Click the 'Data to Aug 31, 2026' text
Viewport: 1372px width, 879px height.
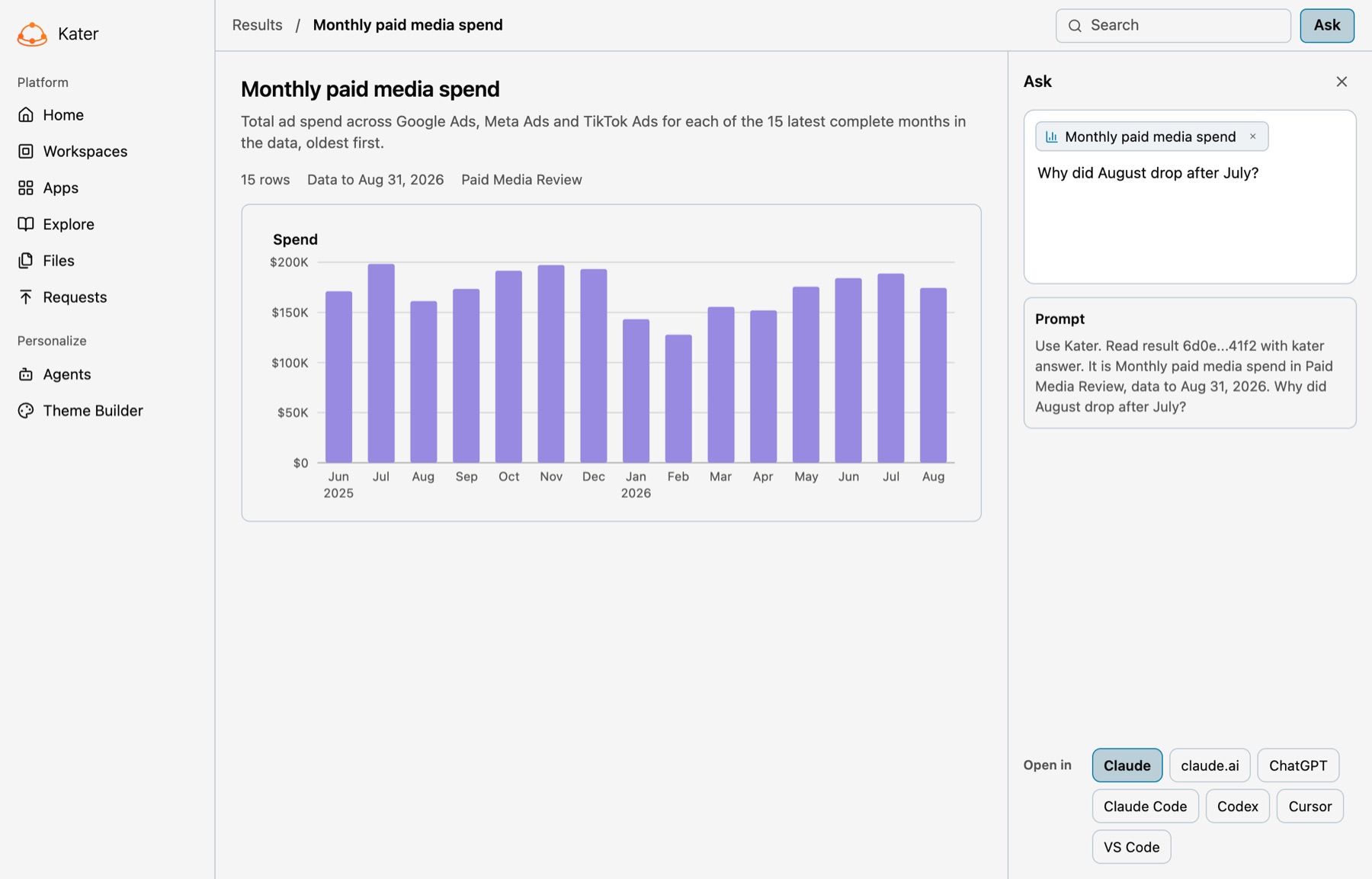[x=375, y=180]
